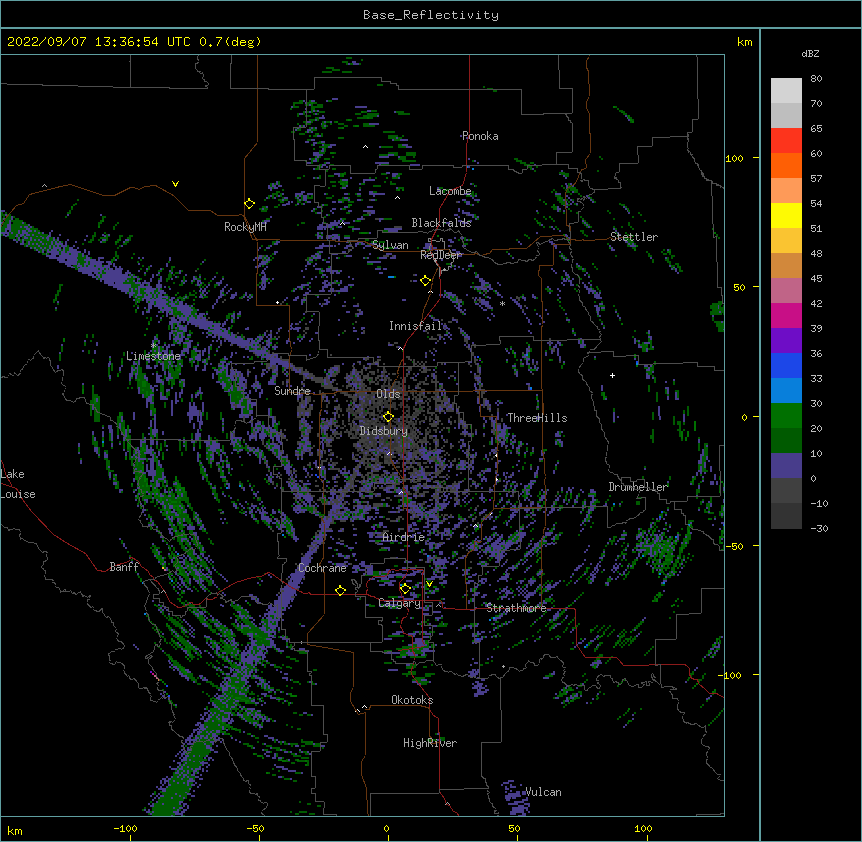Screen dimensions: 862x842
Task: Select the orange 60-57 dBZ legend swatch
Action: tap(786, 165)
